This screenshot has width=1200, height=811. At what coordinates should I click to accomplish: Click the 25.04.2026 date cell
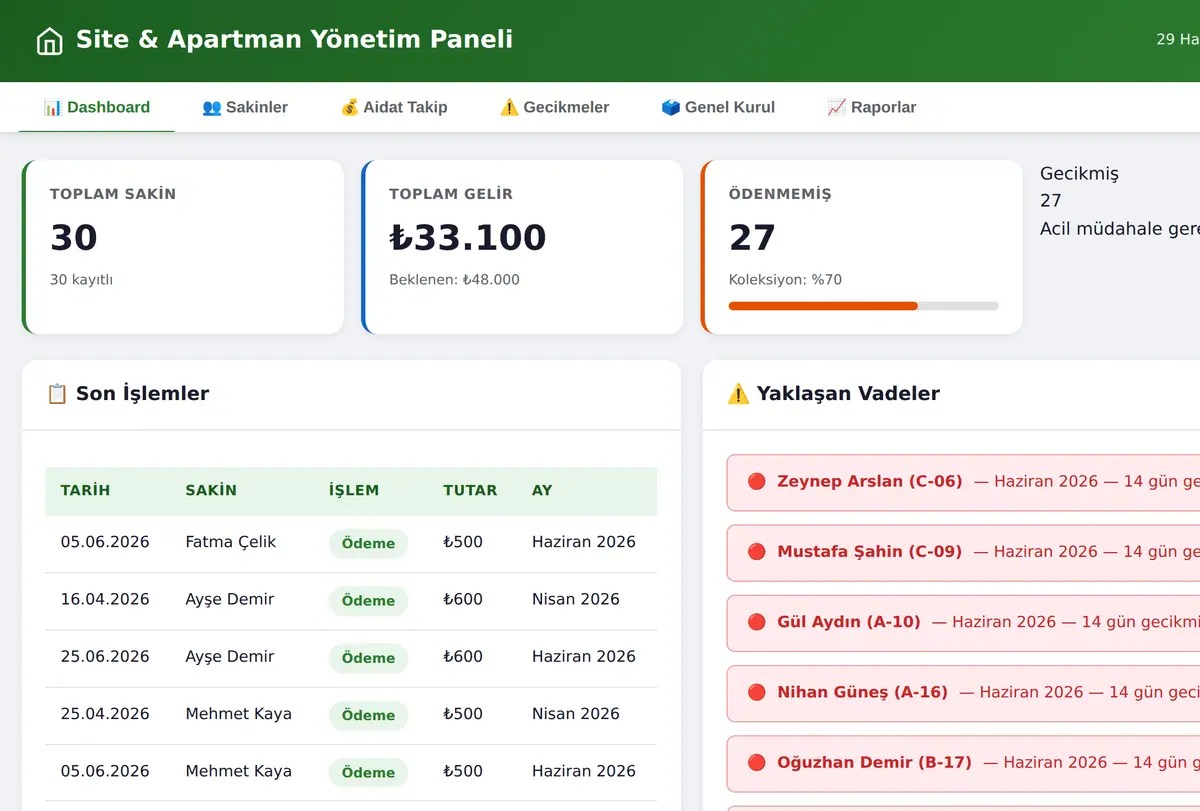105,714
